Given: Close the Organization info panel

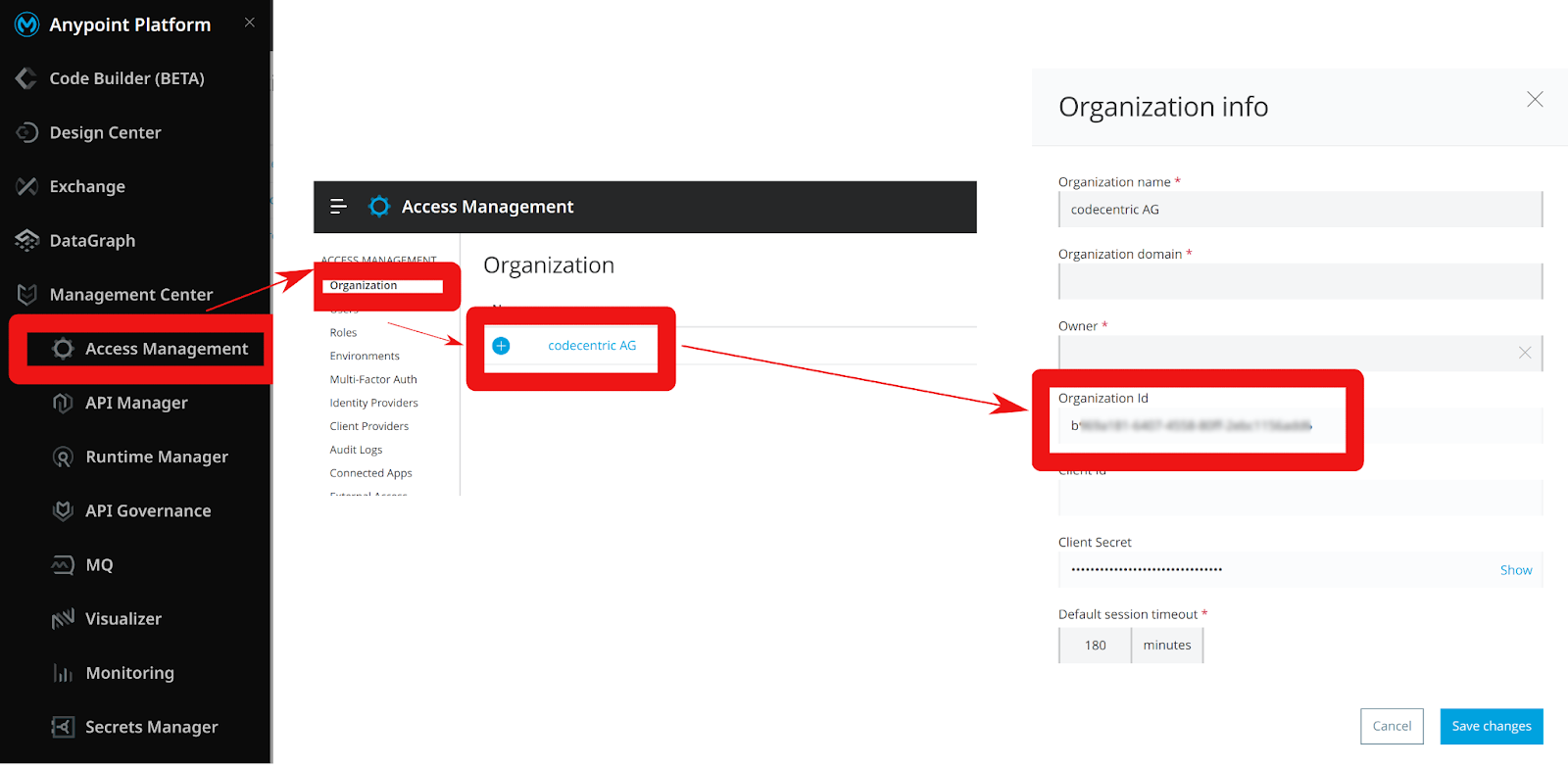Looking at the screenshot, I should (x=1535, y=100).
